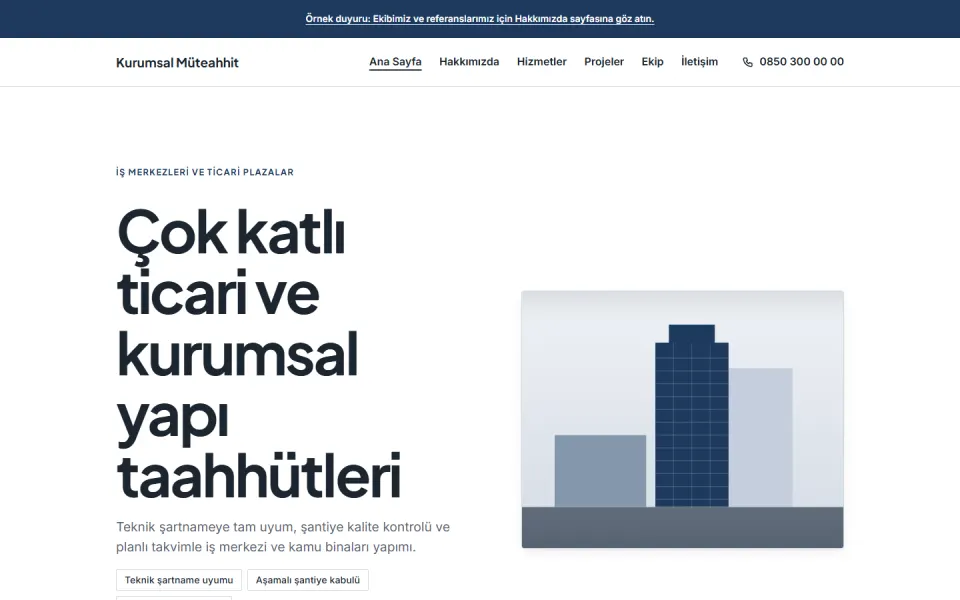Click the Teknik şartname uyumu tag
The image size is (960, 600).
(x=179, y=580)
